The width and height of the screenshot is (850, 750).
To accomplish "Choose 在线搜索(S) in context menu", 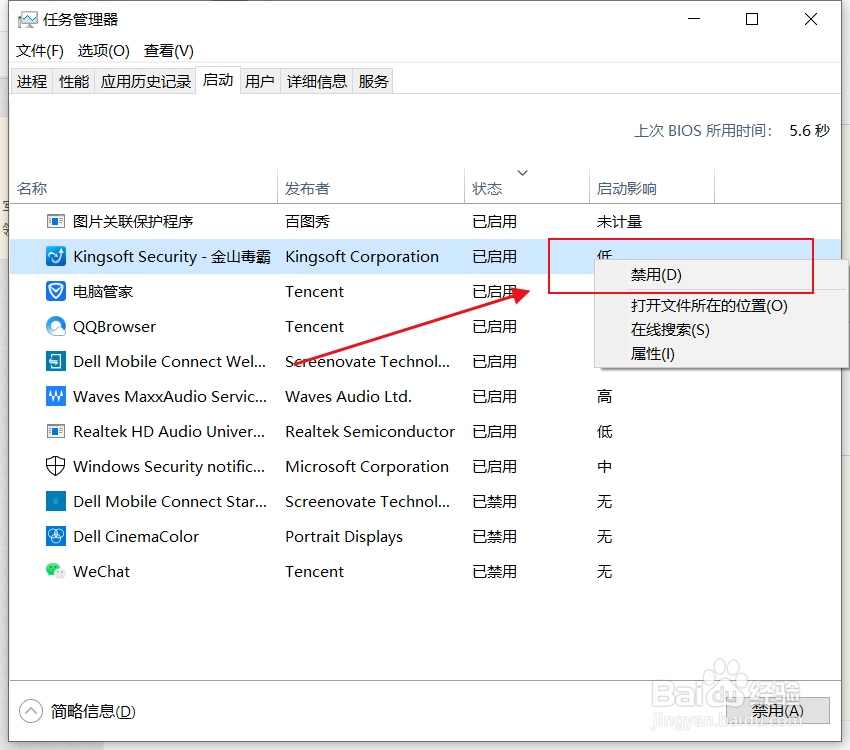I will (670, 329).
